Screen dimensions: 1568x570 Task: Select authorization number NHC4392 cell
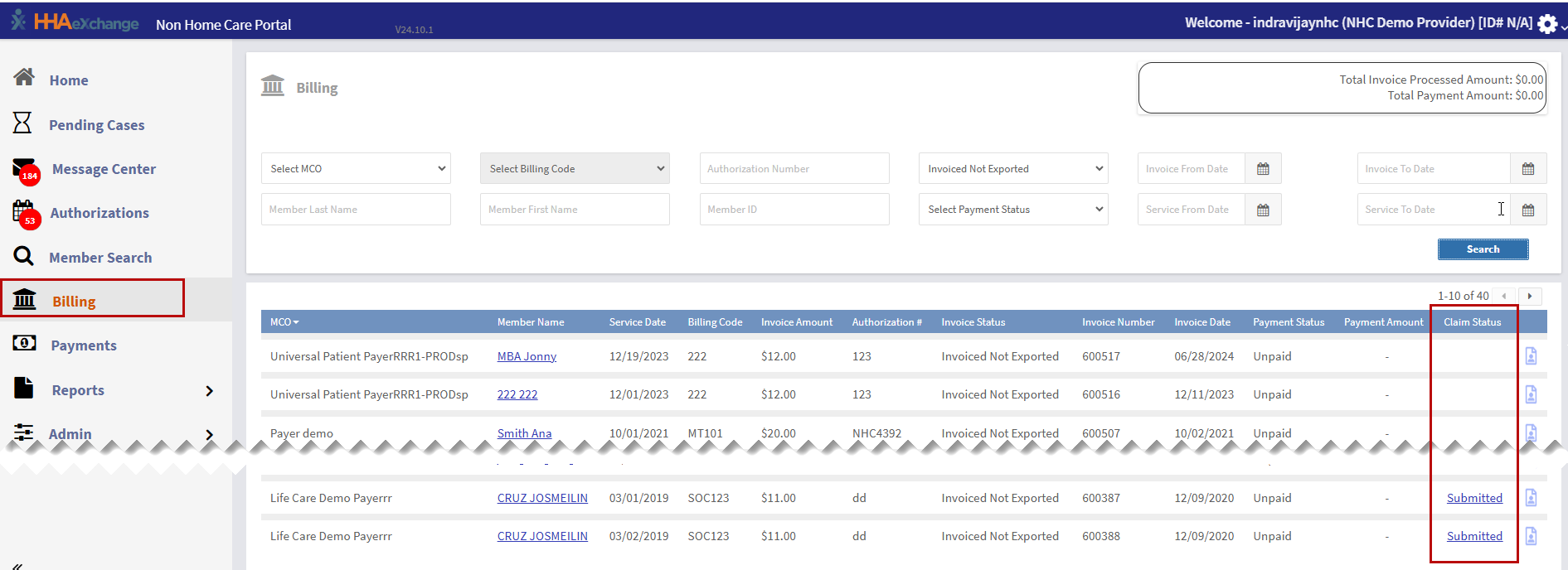coord(876,433)
